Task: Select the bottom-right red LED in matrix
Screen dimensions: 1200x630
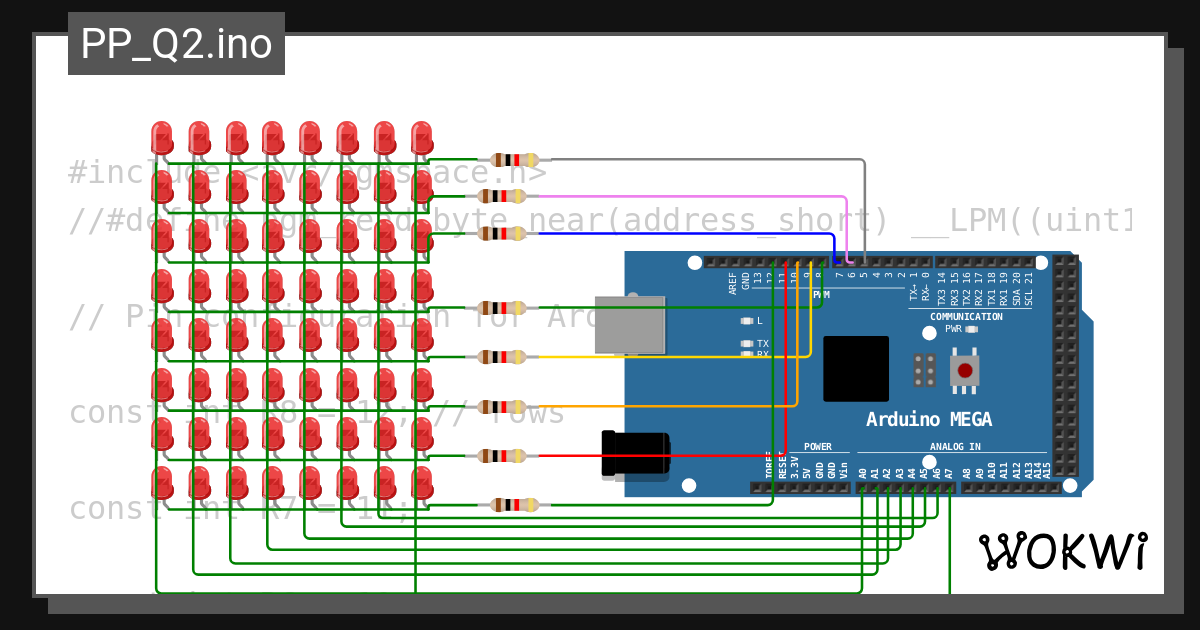Action: 422,485
